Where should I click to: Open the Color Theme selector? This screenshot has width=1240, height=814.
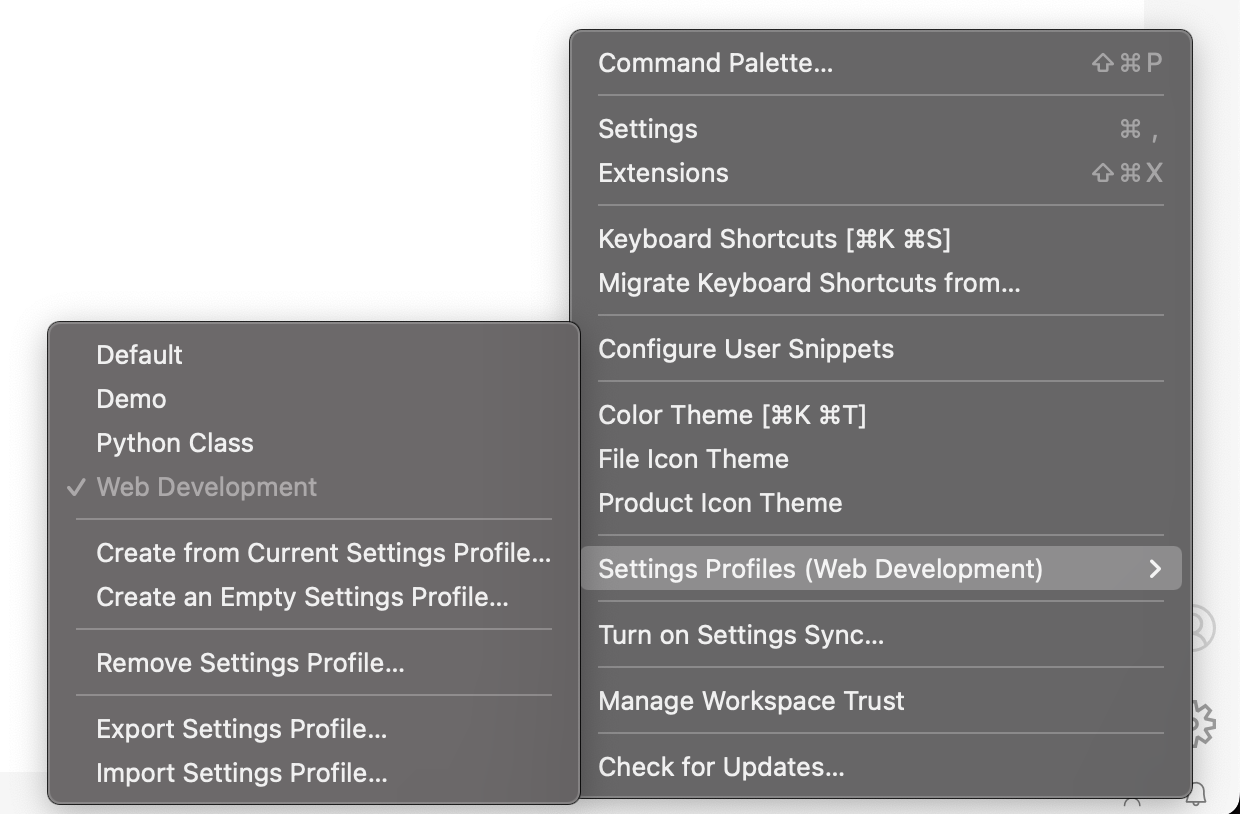(731, 414)
